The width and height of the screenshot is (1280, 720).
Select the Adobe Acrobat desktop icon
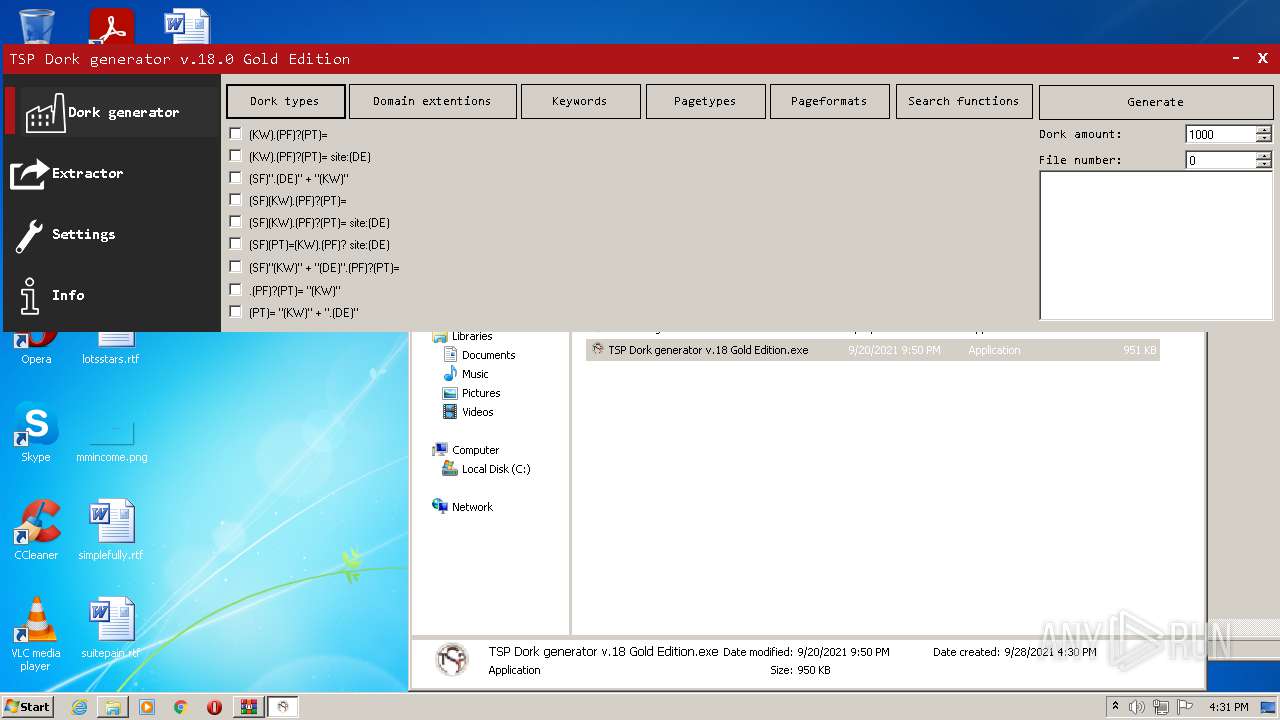tap(111, 25)
